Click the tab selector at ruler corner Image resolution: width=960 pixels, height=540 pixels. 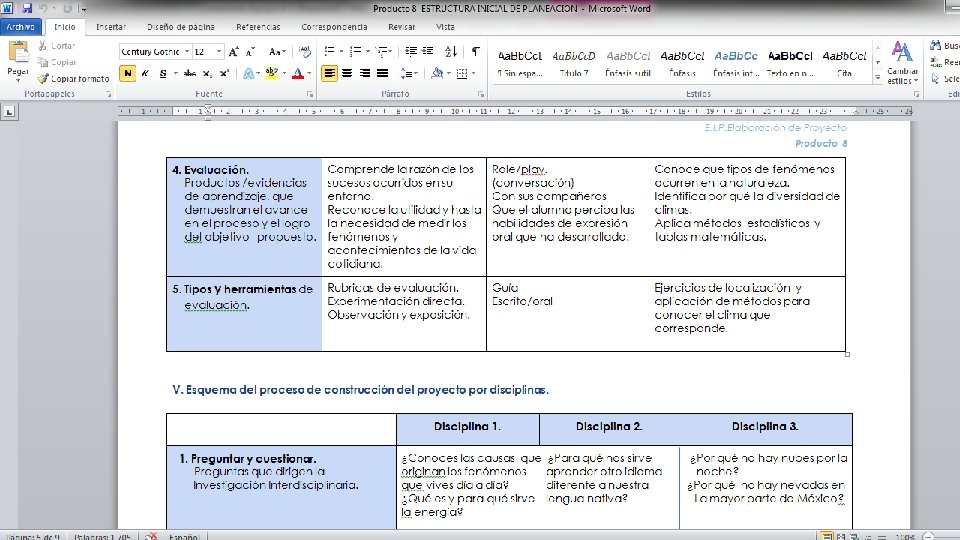[9, 111]
